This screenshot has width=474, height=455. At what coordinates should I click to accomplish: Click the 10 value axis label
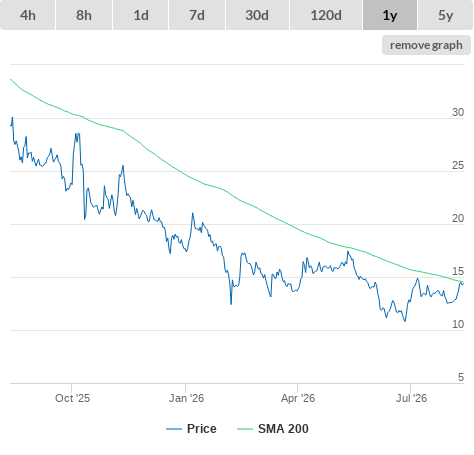[x=458, y=324]
